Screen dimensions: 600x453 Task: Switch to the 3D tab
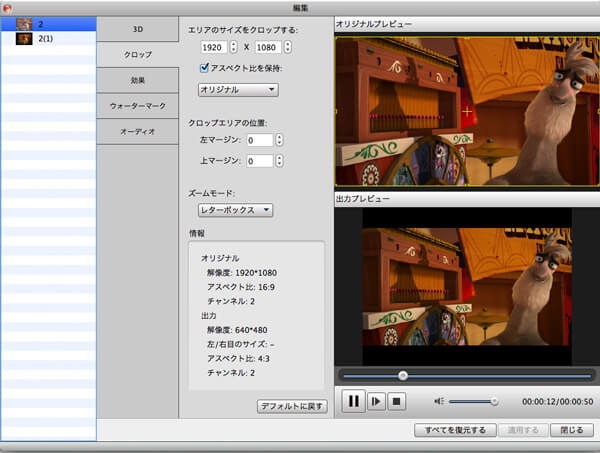click(137, 29)
